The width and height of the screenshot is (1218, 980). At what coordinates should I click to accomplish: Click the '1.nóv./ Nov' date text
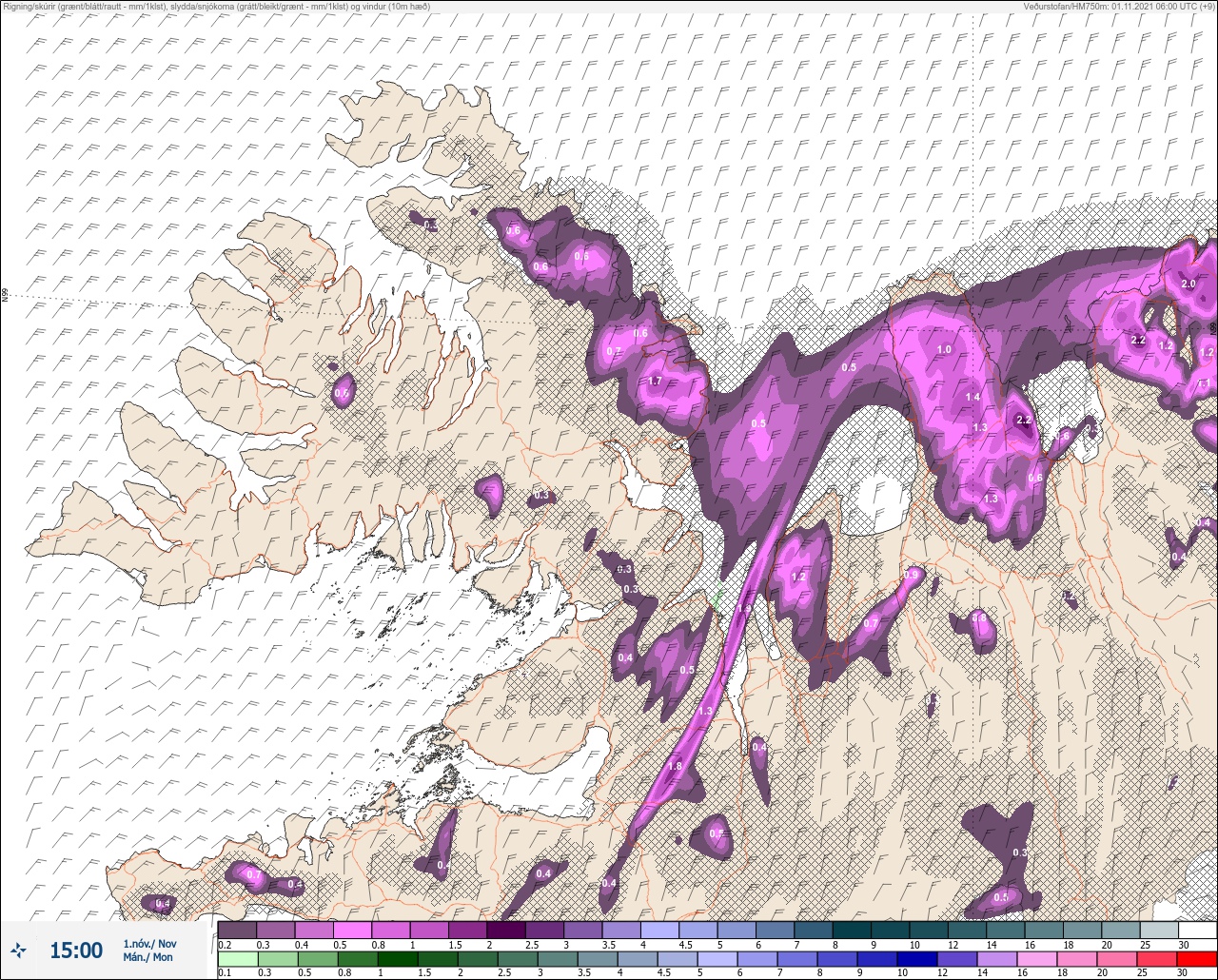[149, 943]
